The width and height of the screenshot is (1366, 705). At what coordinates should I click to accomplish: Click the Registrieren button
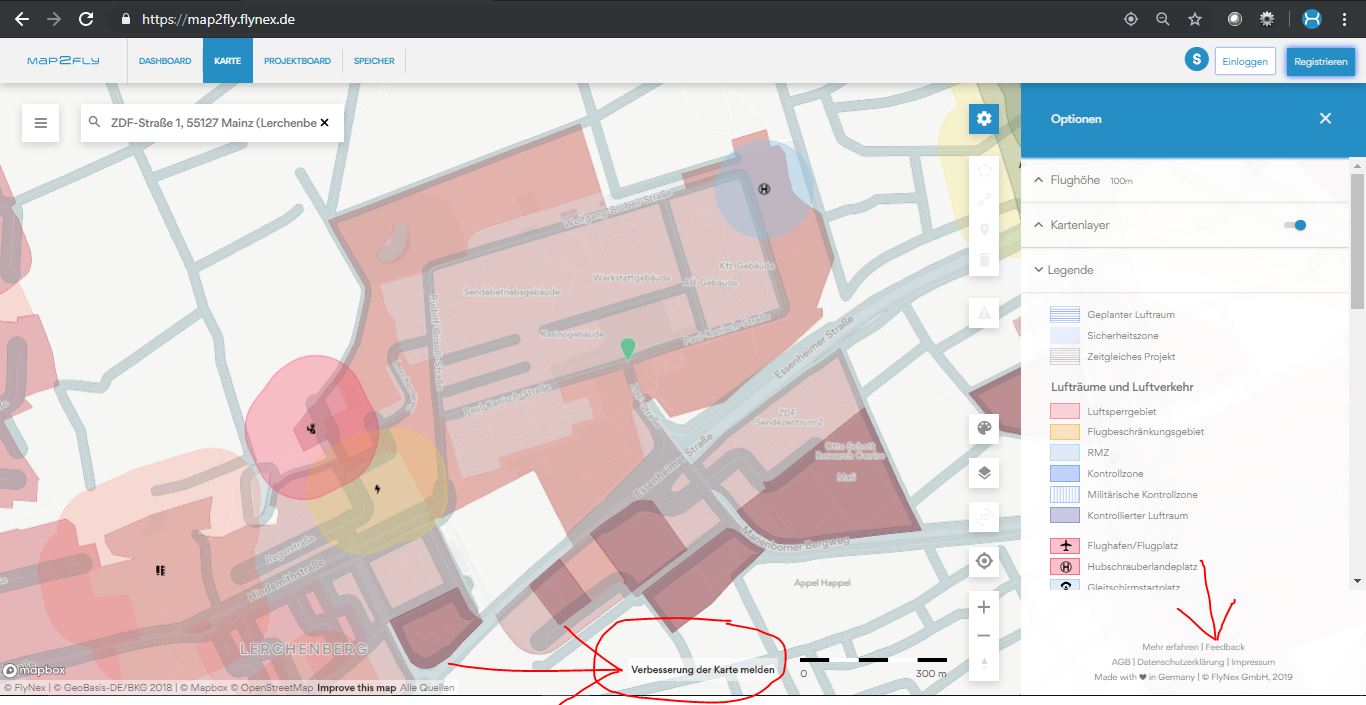pyautogui.click(x=1320, y=61)
